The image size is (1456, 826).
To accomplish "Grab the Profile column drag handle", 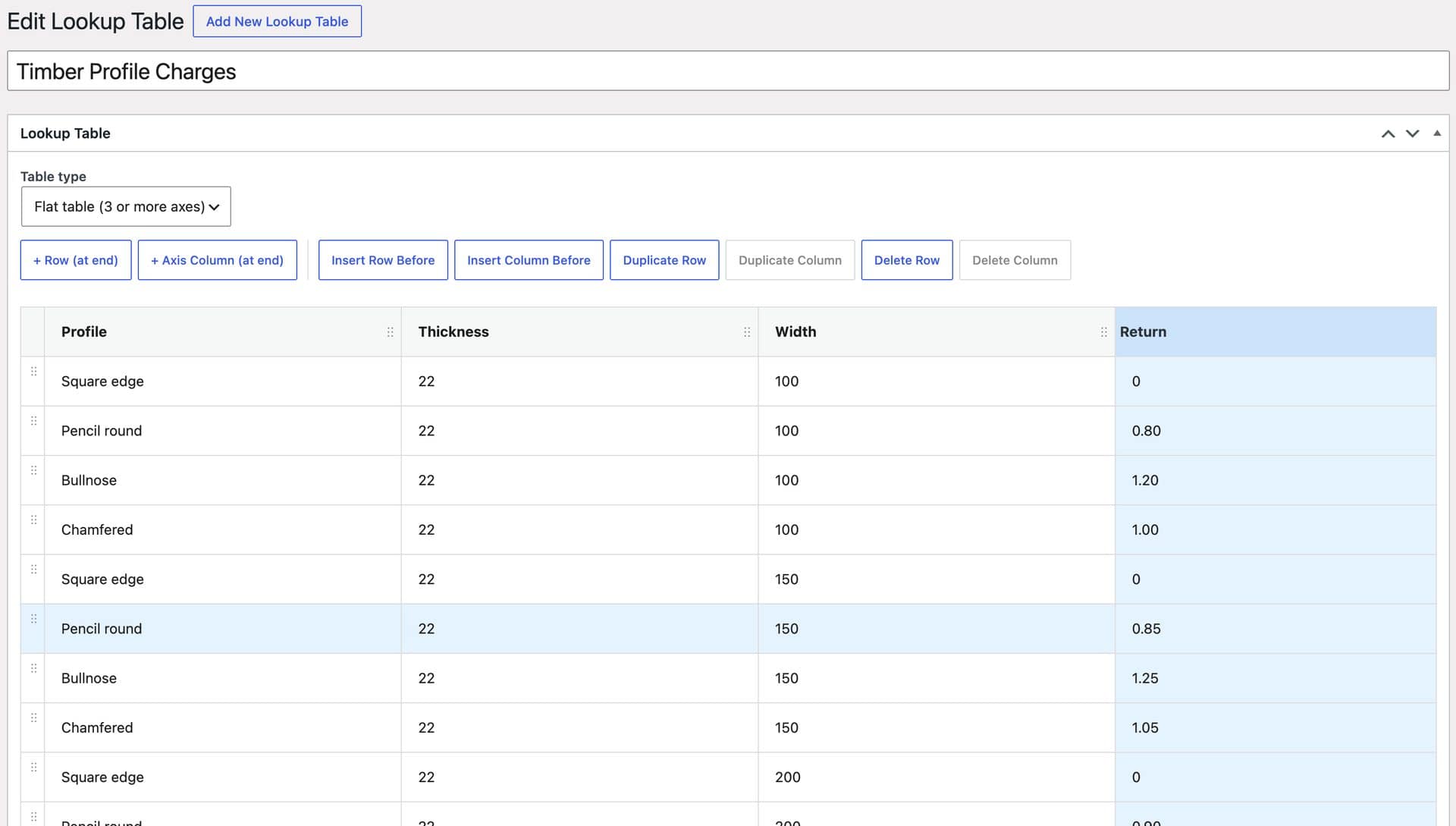I will point(390,332).
